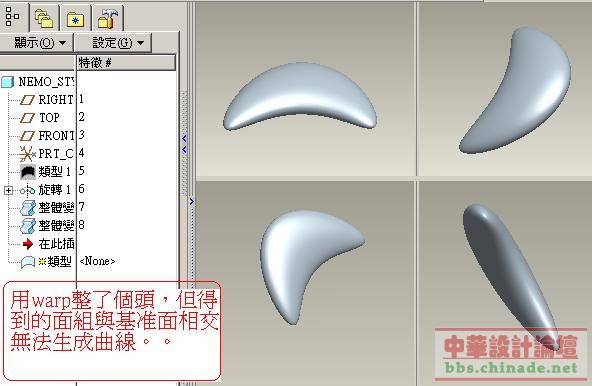Switch to the folder browser tab
This screenshot has width=592, height=386.
pos(44,19)
